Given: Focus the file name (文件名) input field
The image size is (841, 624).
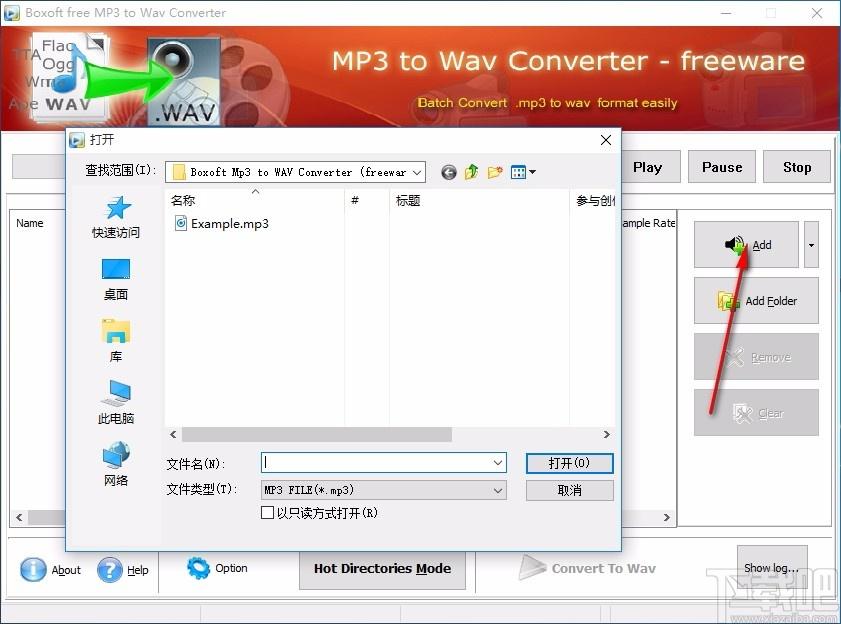Looking at the screenshot, I should click(x=376, y=463).
